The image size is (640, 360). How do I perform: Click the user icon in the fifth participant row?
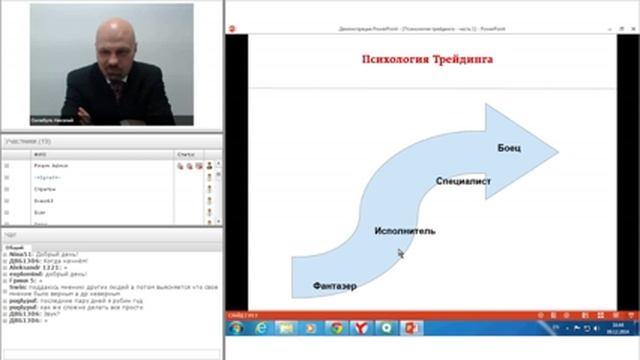(x=209, y=212)
